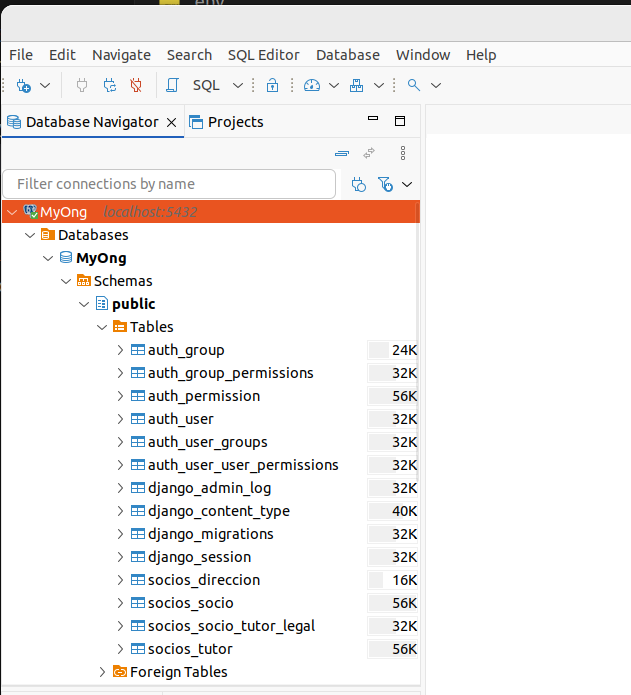Click the magnifier search toolbar icon
This screenshot has height=695, width=631.
pos(414,85)
